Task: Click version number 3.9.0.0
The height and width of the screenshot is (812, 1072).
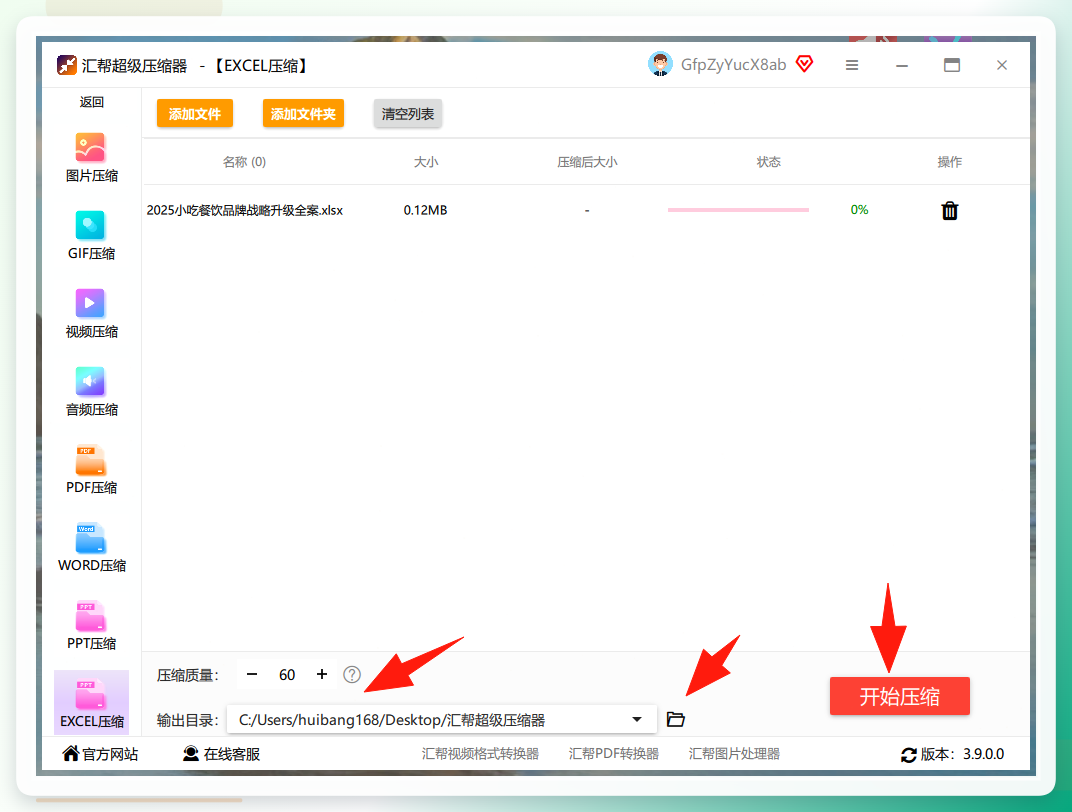Action: pyautogui.click(x=984, y=754)
